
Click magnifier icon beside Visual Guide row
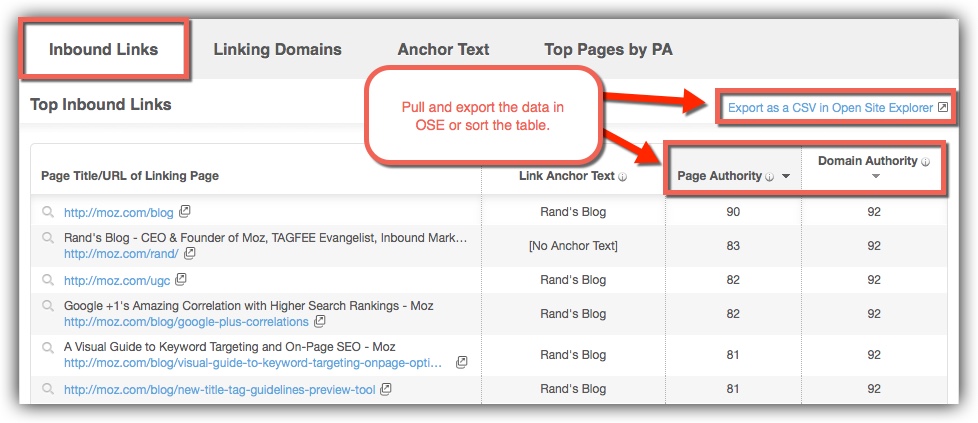point(48,348)
